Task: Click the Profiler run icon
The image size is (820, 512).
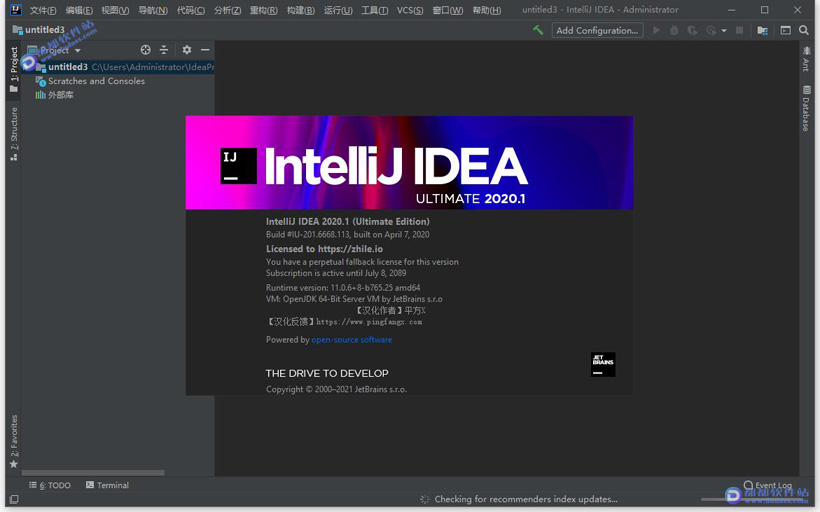Action: [x=711, y=30]
